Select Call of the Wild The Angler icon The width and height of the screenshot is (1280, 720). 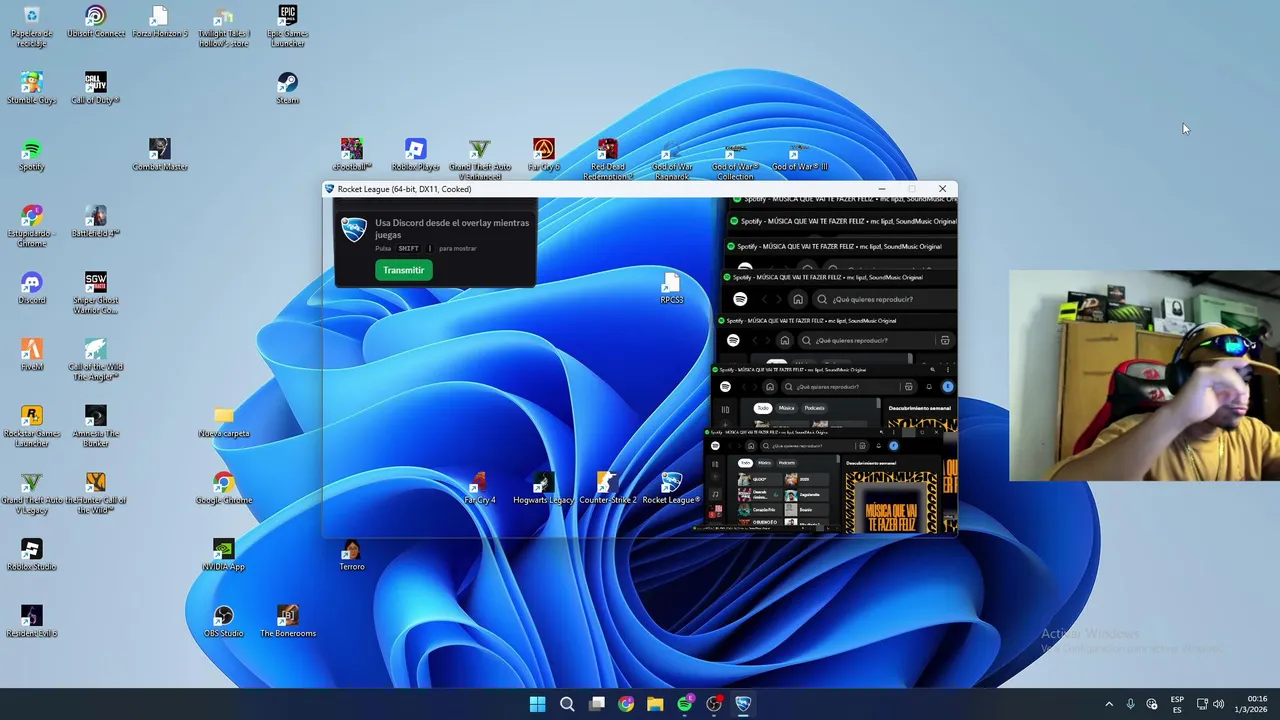(95, 358)
